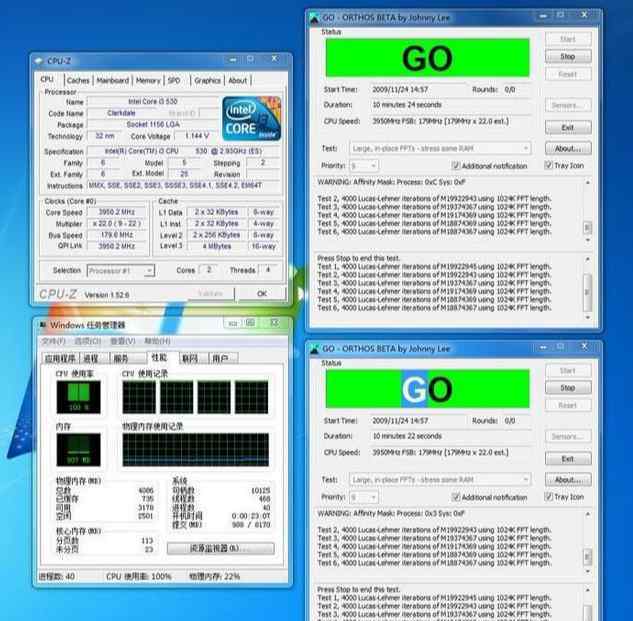The width and height of the screenshot is (633, 621).
Task: Click Exit in lower ORTHOS window
Action: point(568,459)
